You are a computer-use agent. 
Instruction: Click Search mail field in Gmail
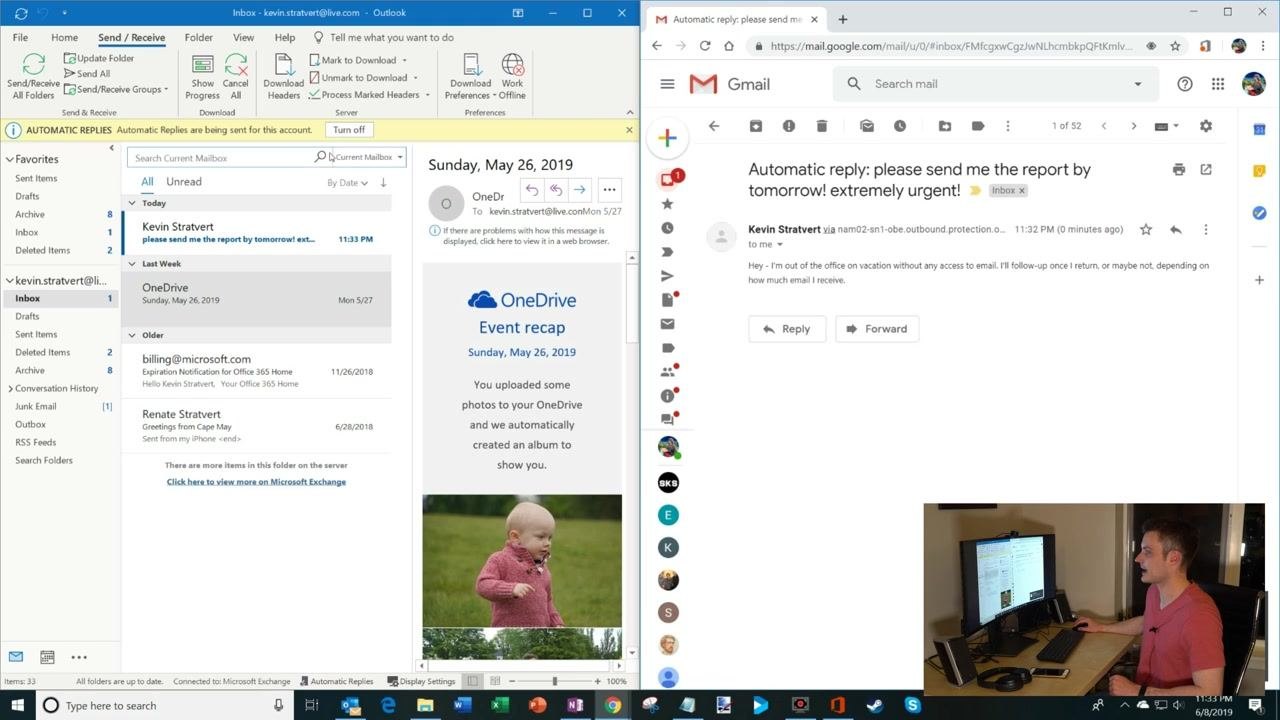coord(995,84)
